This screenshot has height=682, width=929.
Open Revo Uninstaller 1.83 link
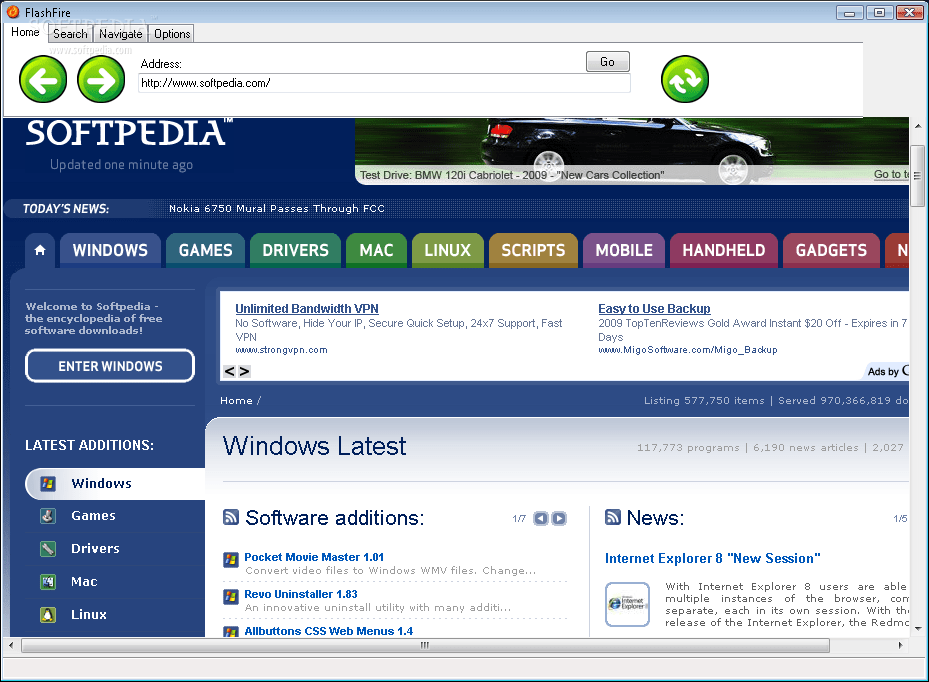[301, 594]
